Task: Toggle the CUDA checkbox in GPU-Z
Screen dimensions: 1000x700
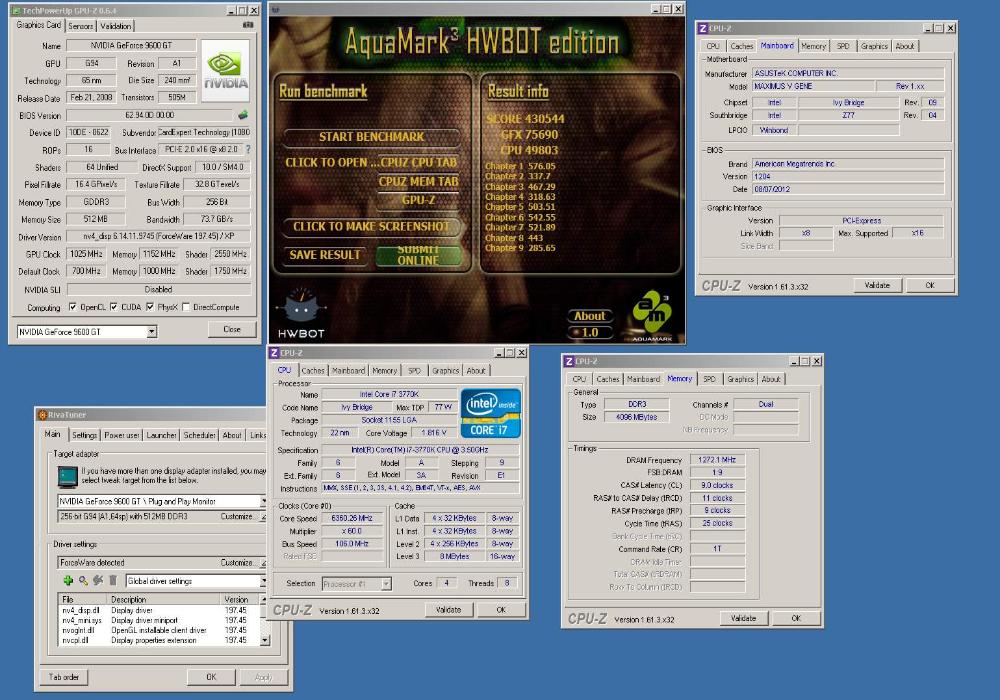Action: tap(114, 307)
